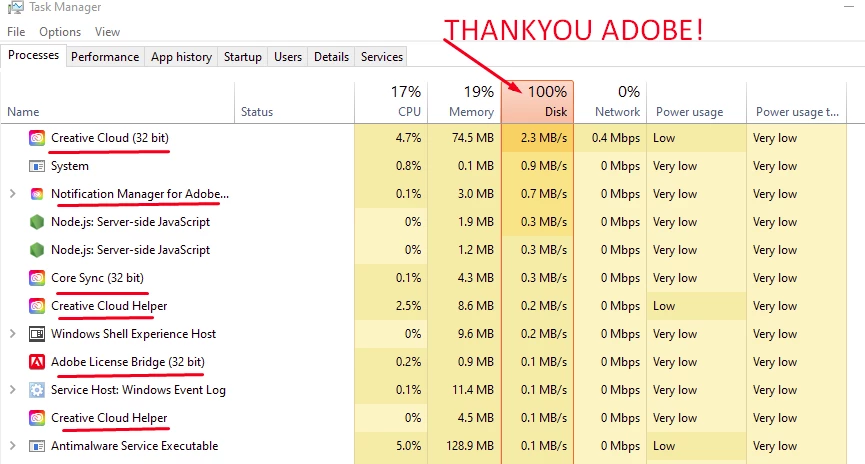This screenshot has width=865, height=464.
Task: Expand the Antimalware Service Executable group
Action: pyautogui.click(x=13, y=446)
